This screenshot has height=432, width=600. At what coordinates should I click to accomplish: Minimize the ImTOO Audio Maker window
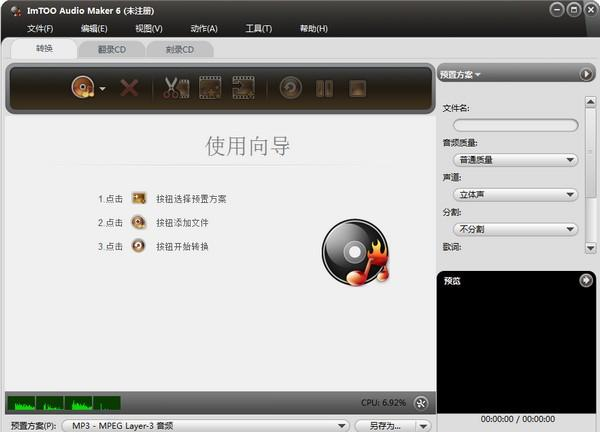[557, 10]
